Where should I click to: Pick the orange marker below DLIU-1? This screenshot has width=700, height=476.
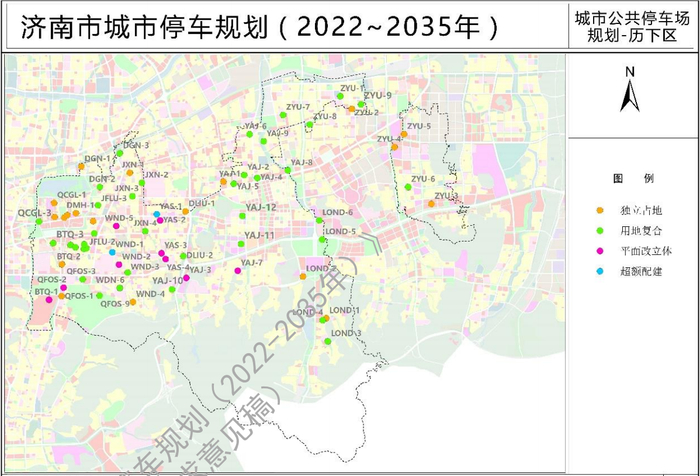point(185,212)
